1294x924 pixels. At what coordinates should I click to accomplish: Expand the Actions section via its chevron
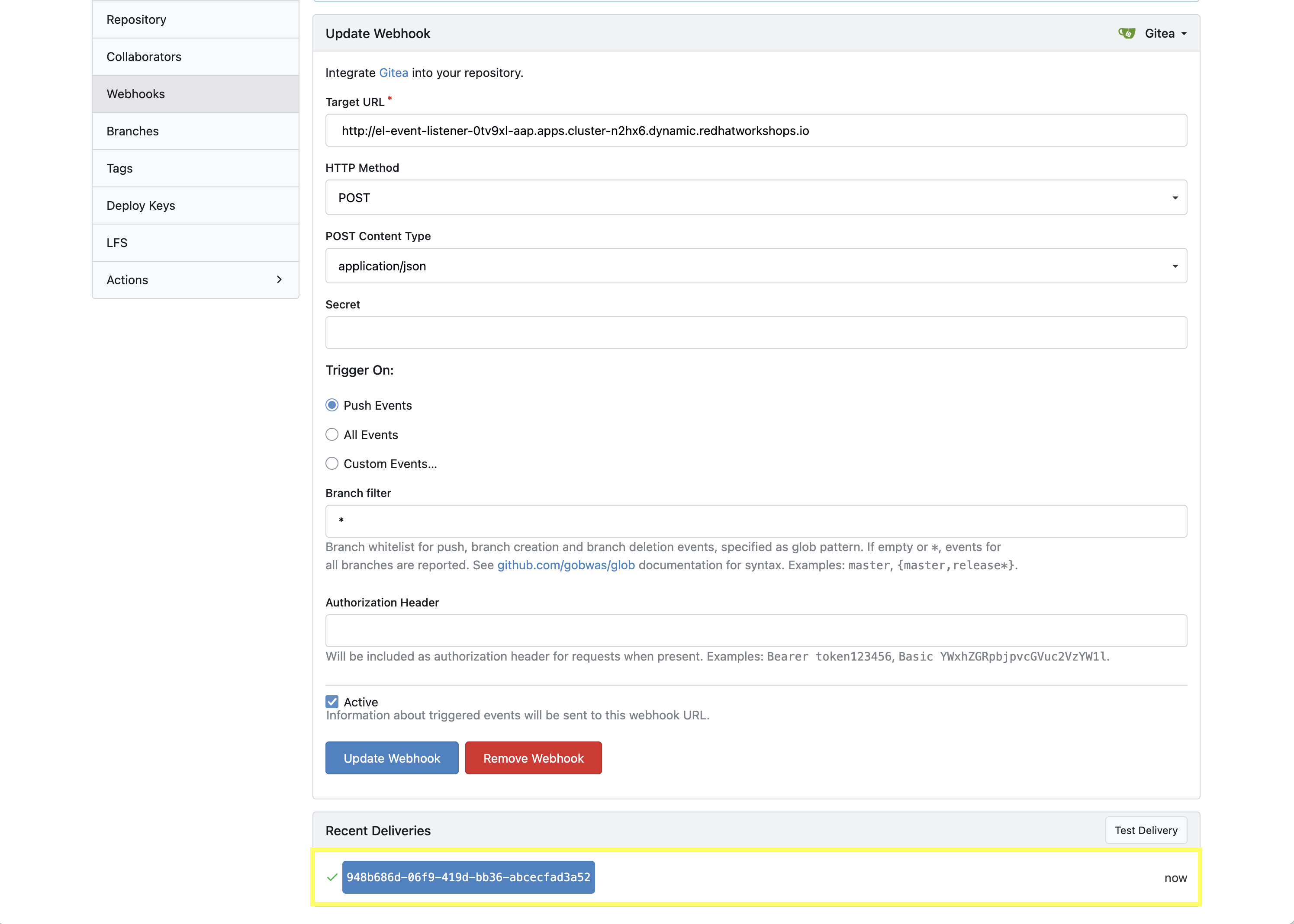279,279
